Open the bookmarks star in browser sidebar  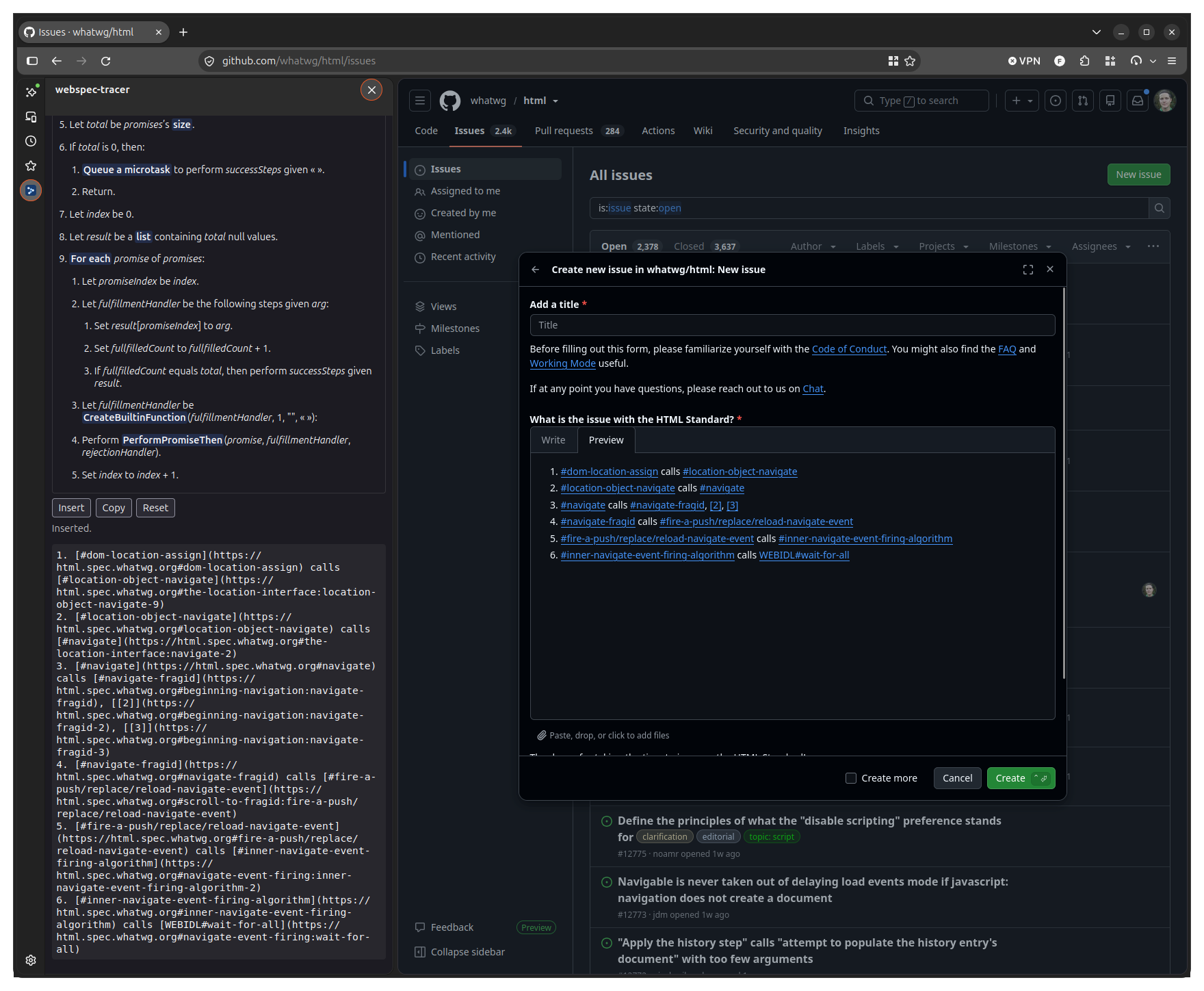point(31,166)
